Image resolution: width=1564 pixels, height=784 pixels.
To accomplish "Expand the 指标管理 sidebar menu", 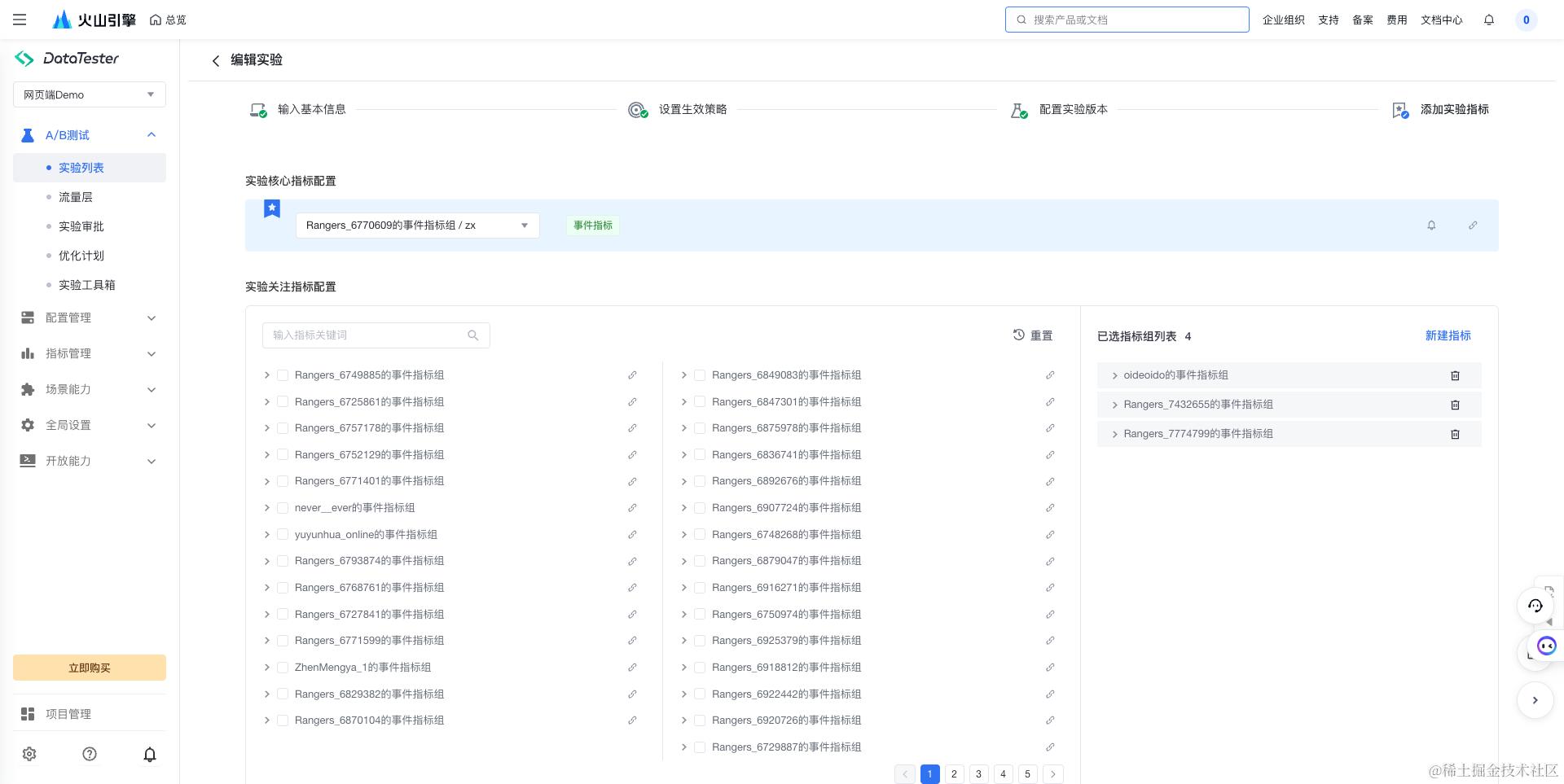I will tap(90, 353).
